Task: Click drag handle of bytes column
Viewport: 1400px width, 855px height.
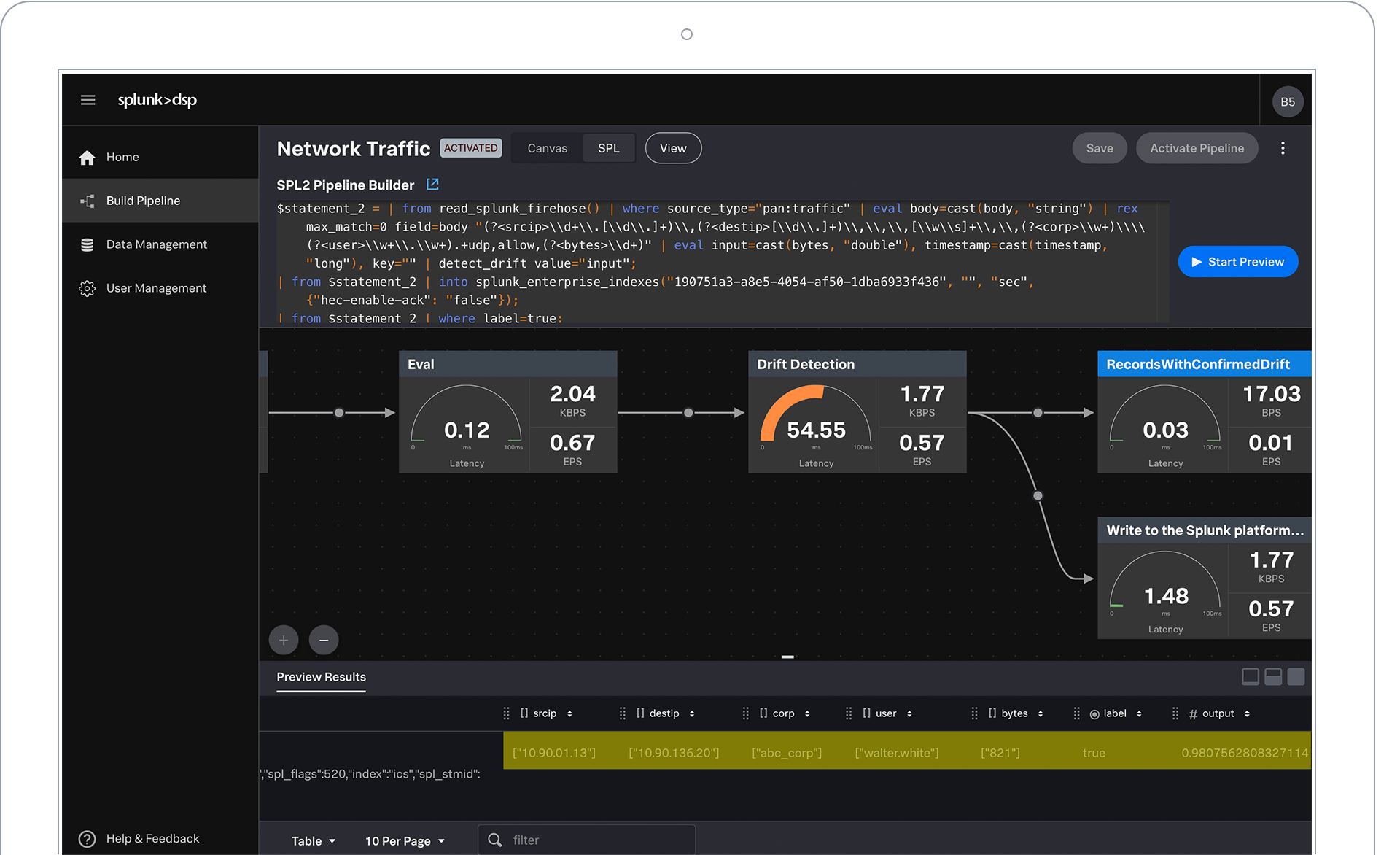Action: coord(974,713)
